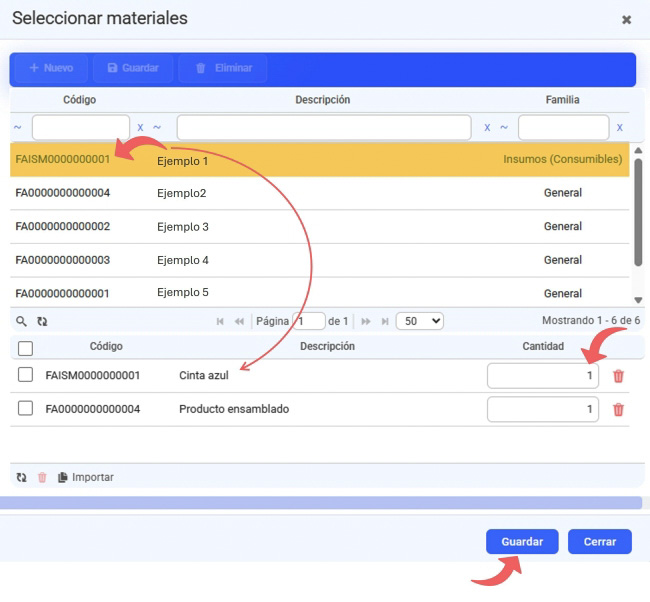The width and height of the screenshot is (650, 602).
Task: Clear the Descripción filter with its x
Action: tap(487, 128)
